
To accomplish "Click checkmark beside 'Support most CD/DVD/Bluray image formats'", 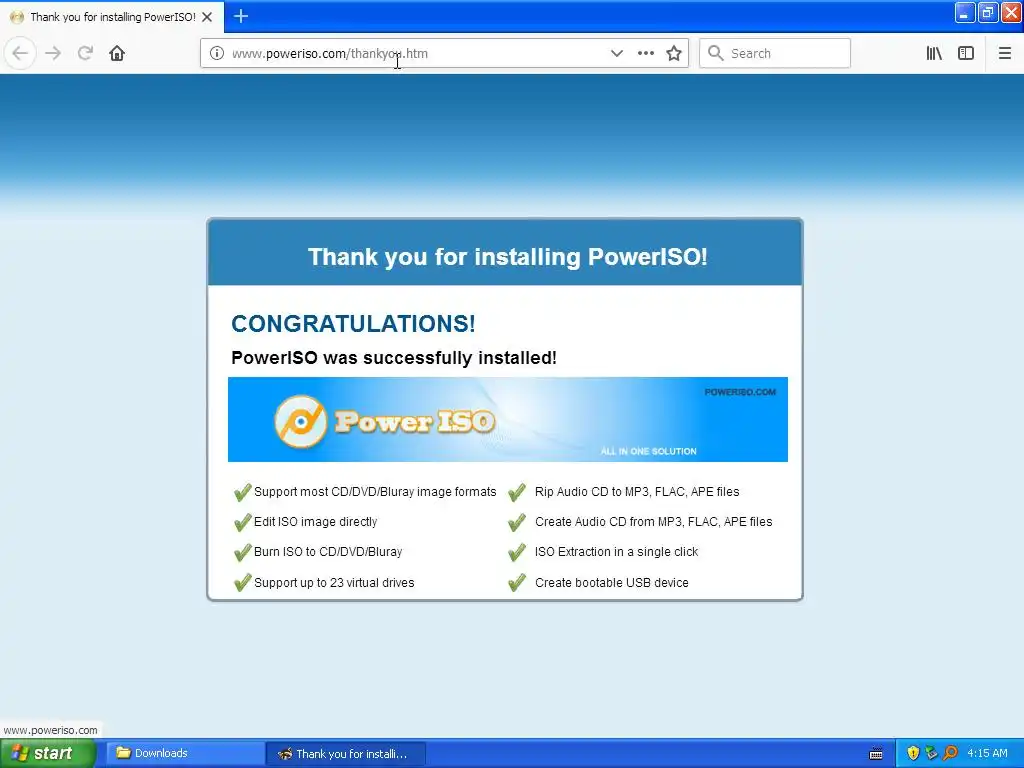I will pos(242,492).
